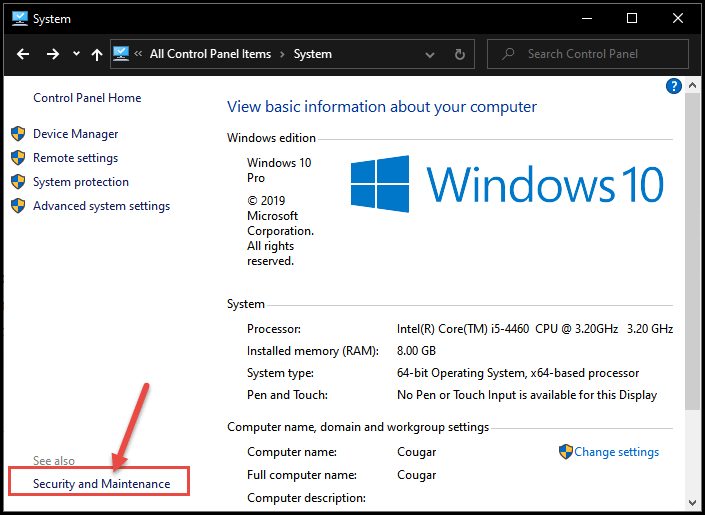705x515 pixels.
Task: Click View basic information heading
Action: click(382, 107)
